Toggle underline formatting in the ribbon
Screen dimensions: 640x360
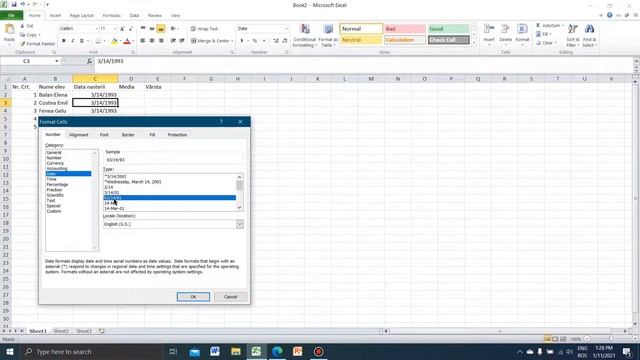[x=82, y=41]
